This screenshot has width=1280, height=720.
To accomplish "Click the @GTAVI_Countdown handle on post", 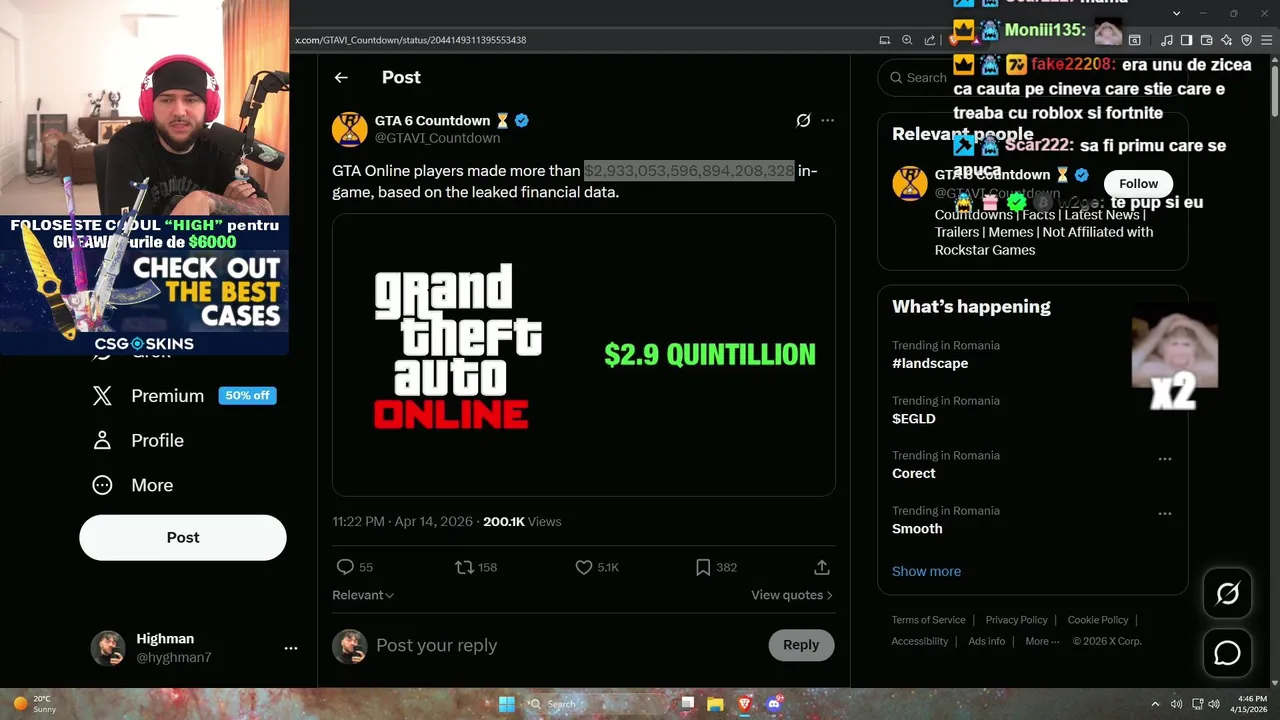I will pos(437,138).
